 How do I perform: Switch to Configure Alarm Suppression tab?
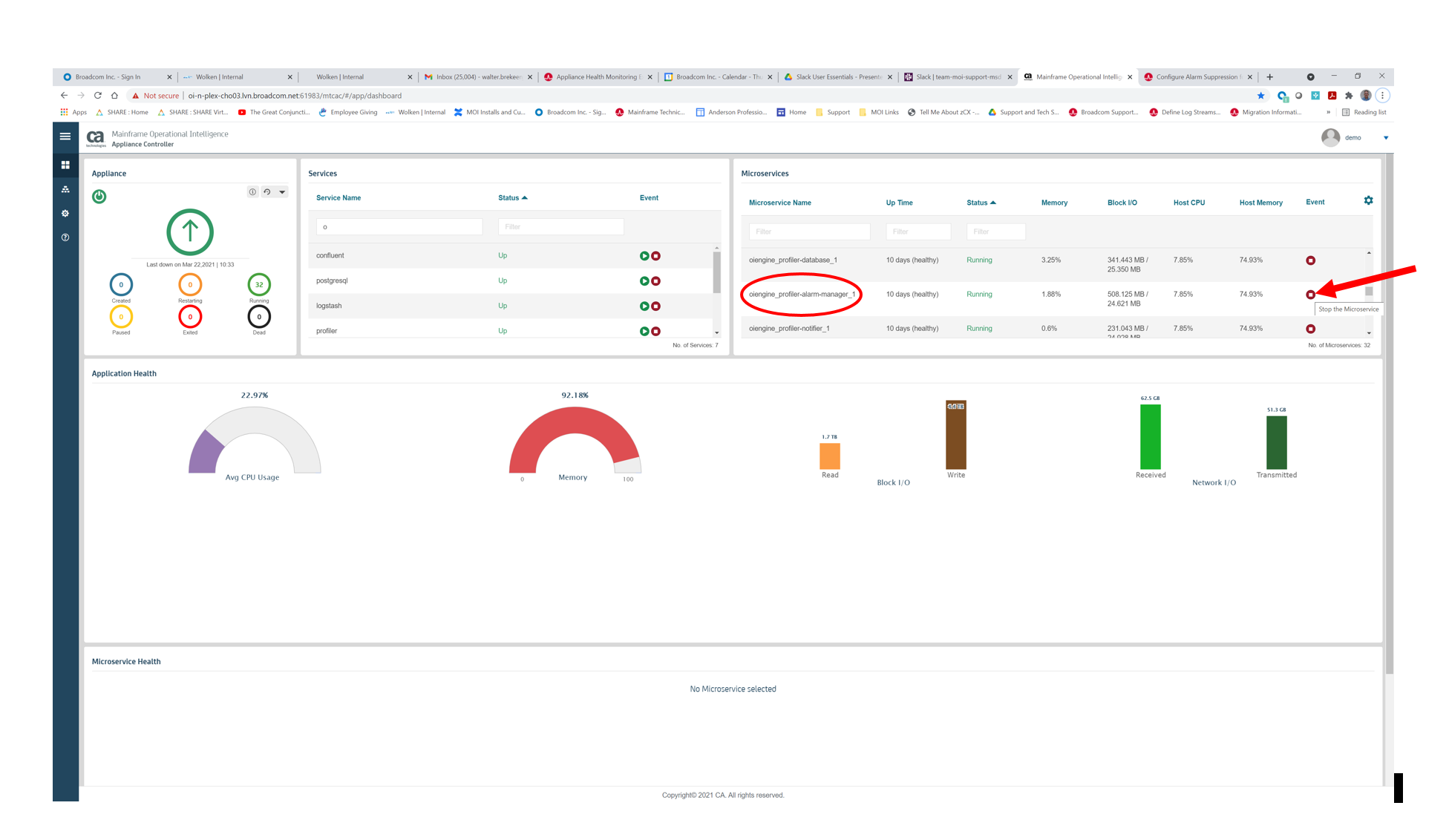[1195, 77]
